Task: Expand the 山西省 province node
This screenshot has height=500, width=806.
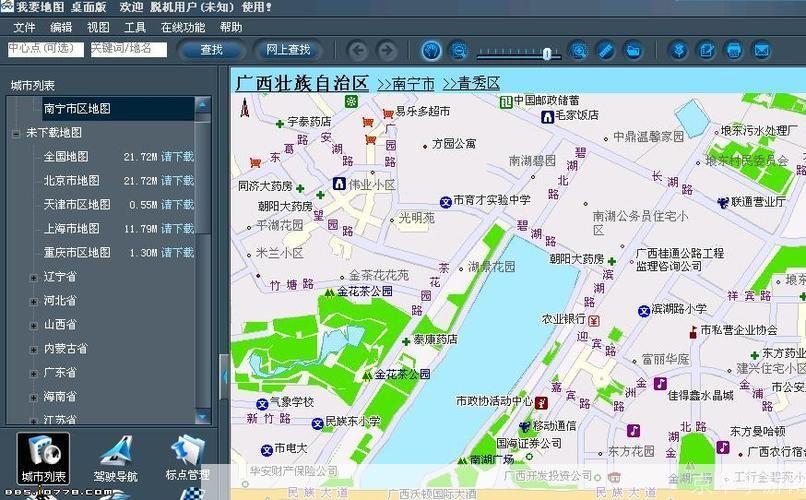Action: point(34,325)
